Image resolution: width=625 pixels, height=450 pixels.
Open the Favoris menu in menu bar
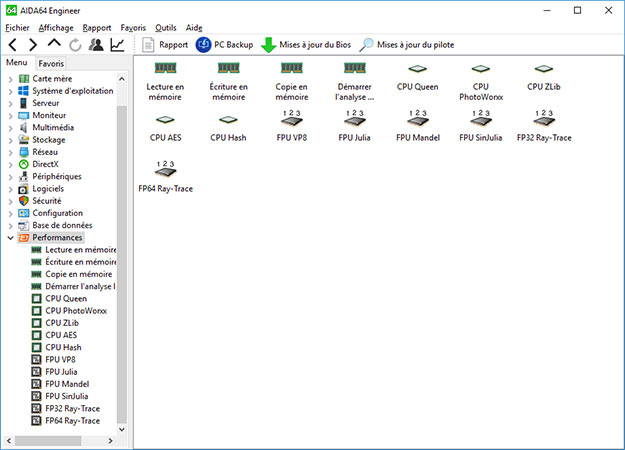coord(133,28)
